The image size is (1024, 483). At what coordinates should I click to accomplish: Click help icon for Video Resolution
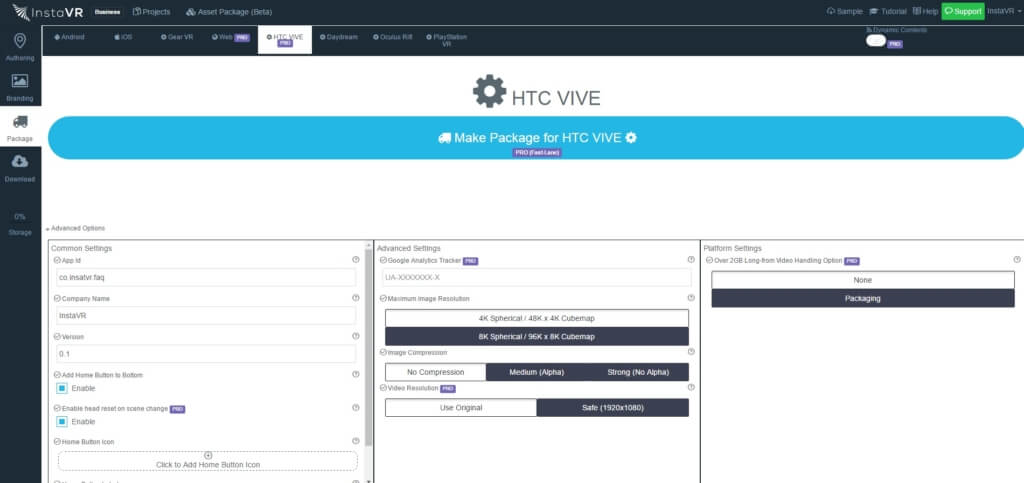click(x=691, y=387)
